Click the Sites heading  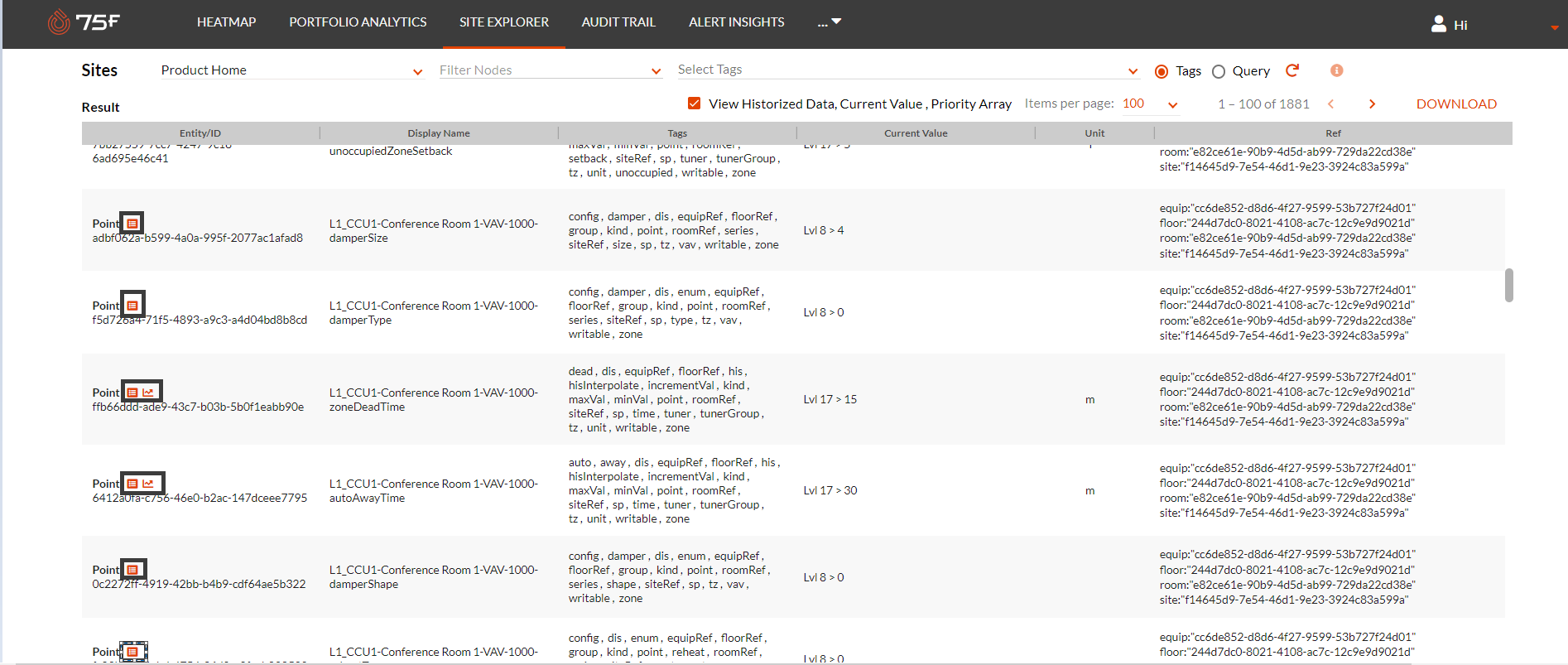coord(99,70)
